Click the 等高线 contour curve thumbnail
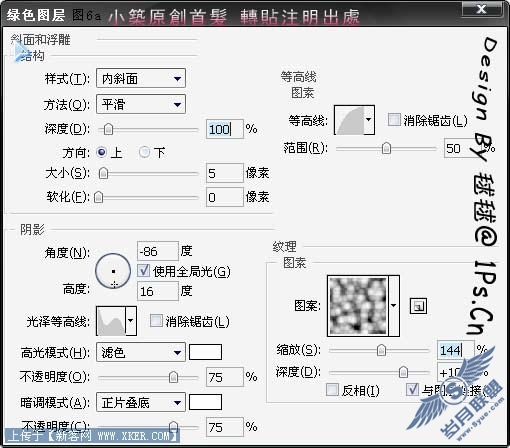The width and height of the screenshot is (510, 448). 349,120
